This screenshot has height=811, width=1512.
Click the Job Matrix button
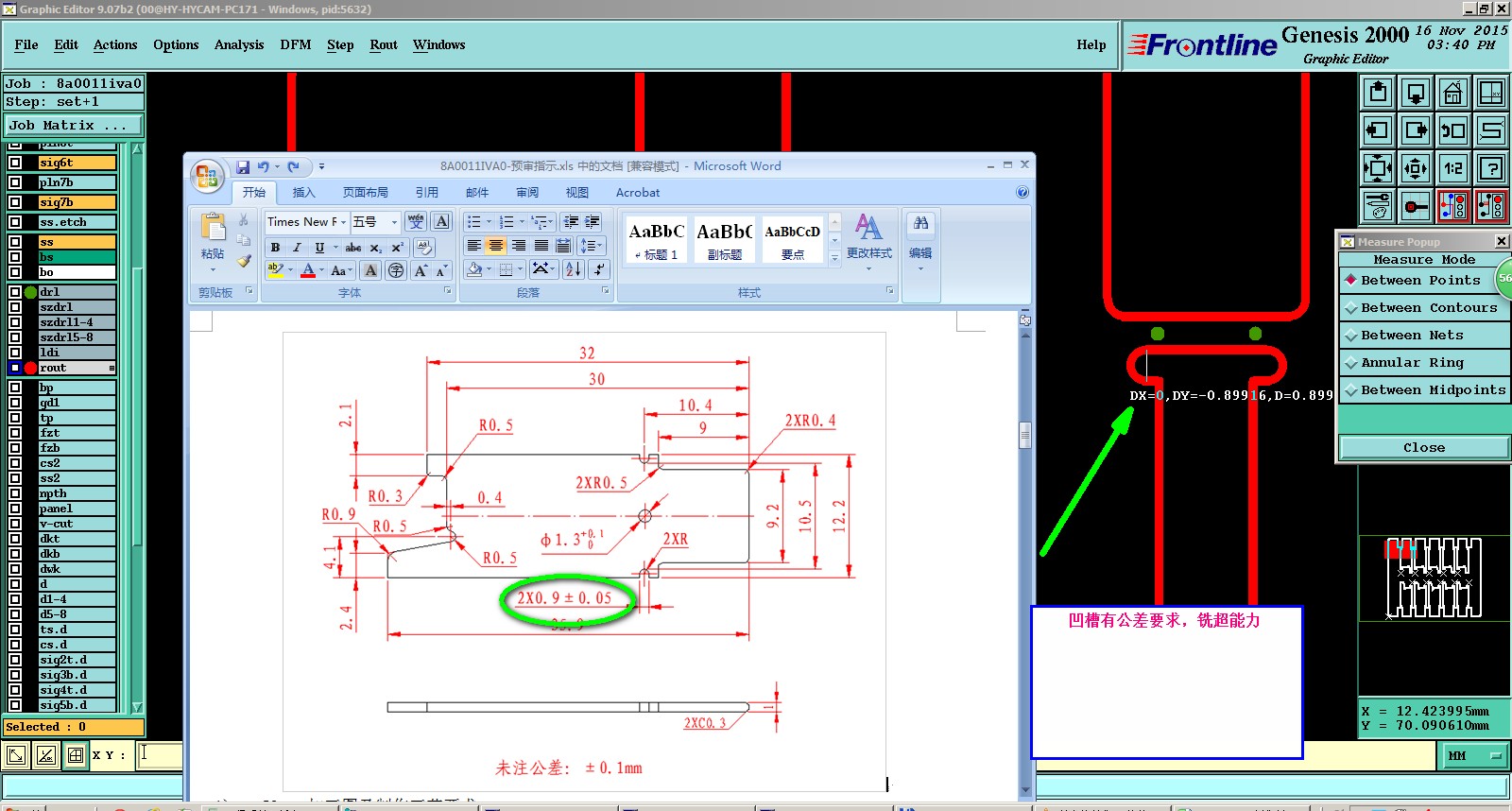(73, 125)
